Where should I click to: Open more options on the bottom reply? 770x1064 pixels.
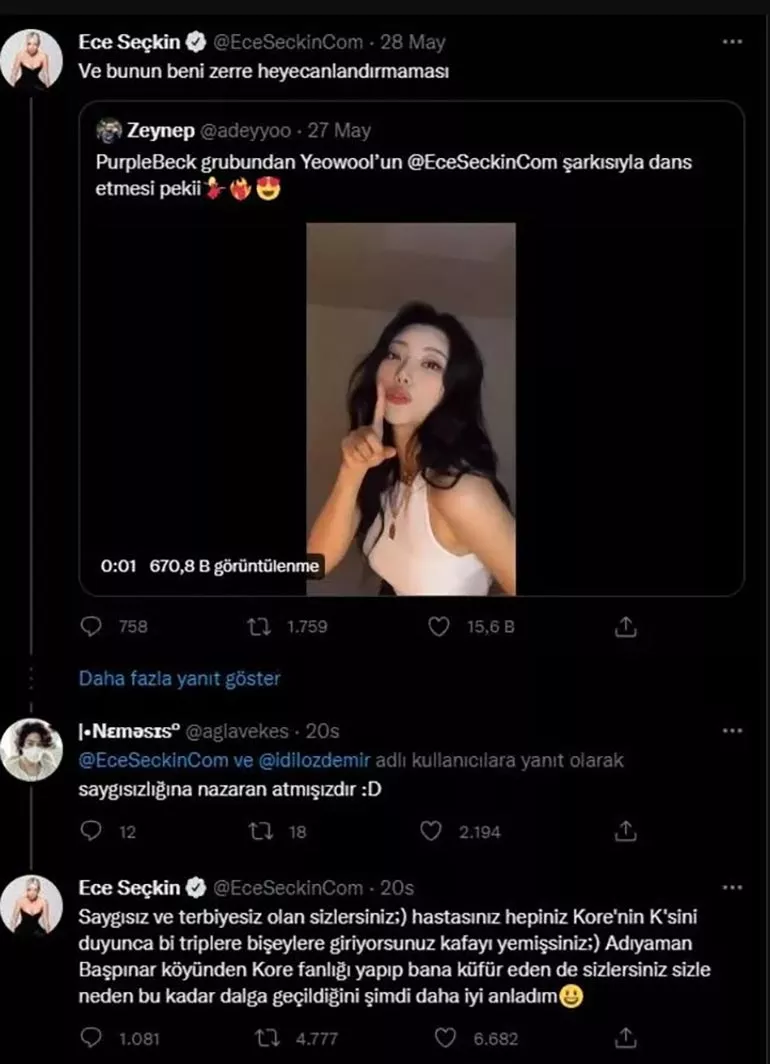pos(732,887)
